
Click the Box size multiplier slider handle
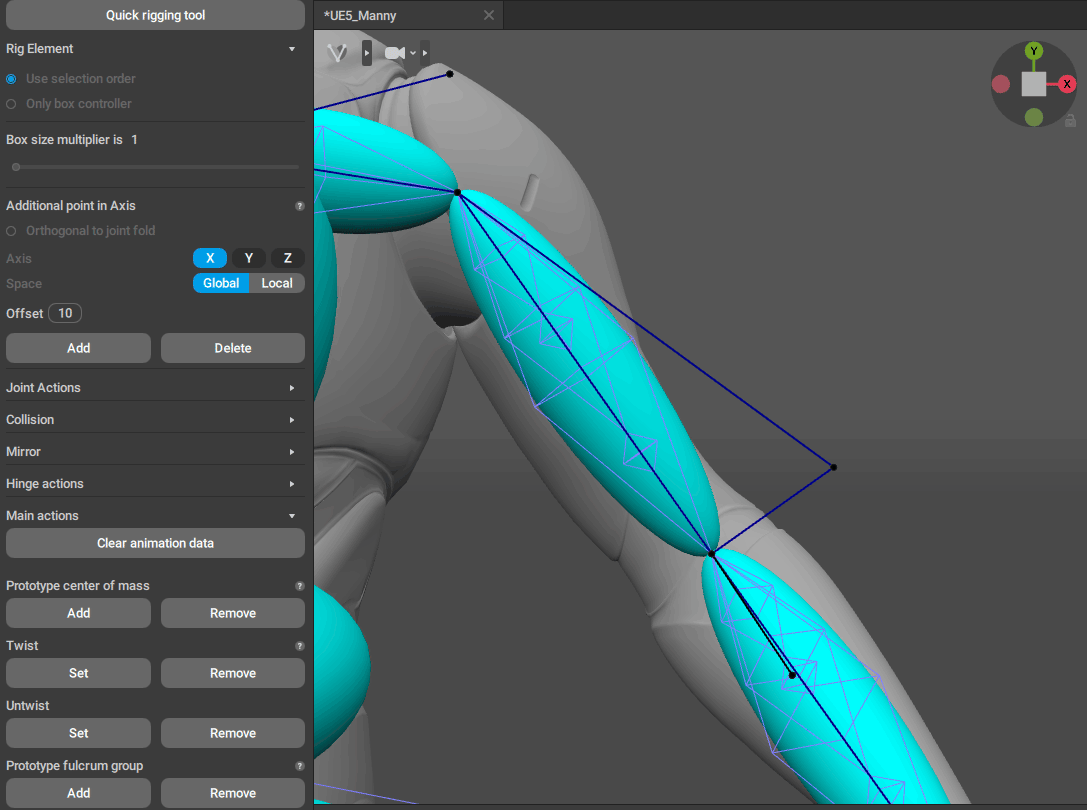click(16, 167)
